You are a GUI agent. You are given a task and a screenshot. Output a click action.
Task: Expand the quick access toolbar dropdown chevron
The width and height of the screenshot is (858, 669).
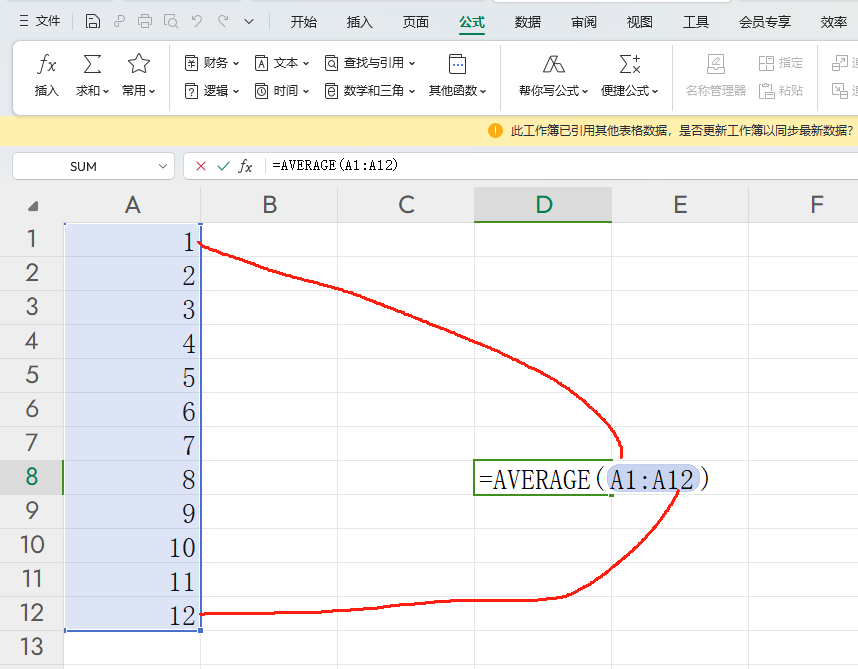point(249,22)
